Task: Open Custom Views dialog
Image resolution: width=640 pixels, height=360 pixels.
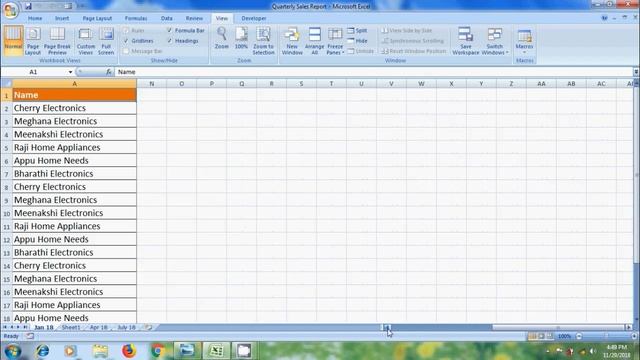Action: click(x=85, y=40)
